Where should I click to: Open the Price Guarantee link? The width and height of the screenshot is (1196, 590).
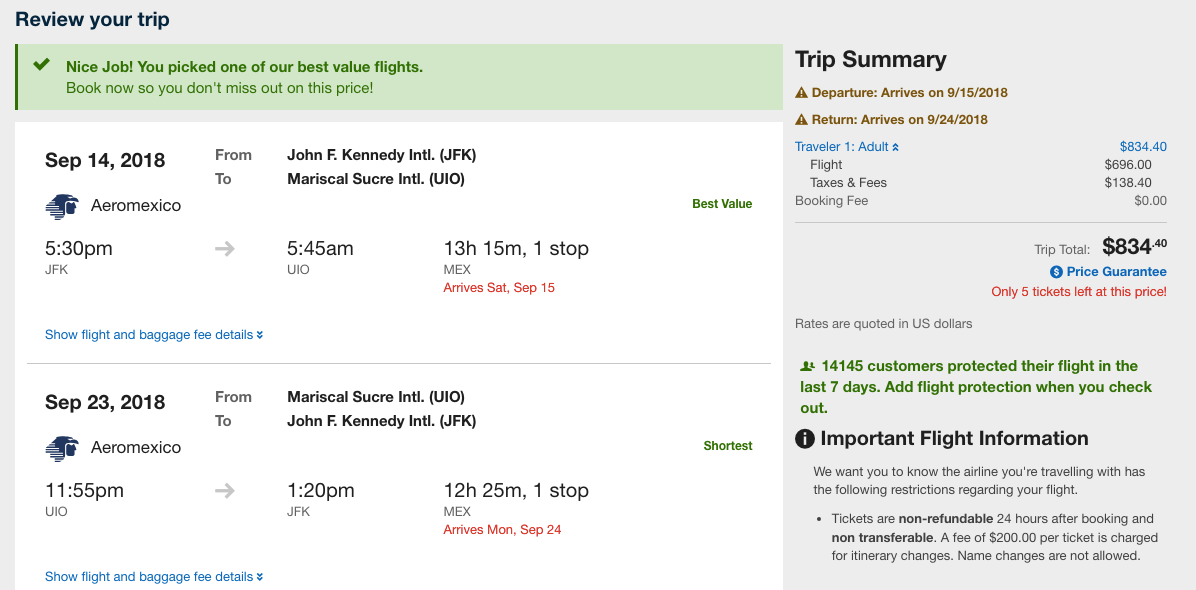(1116, 272)
